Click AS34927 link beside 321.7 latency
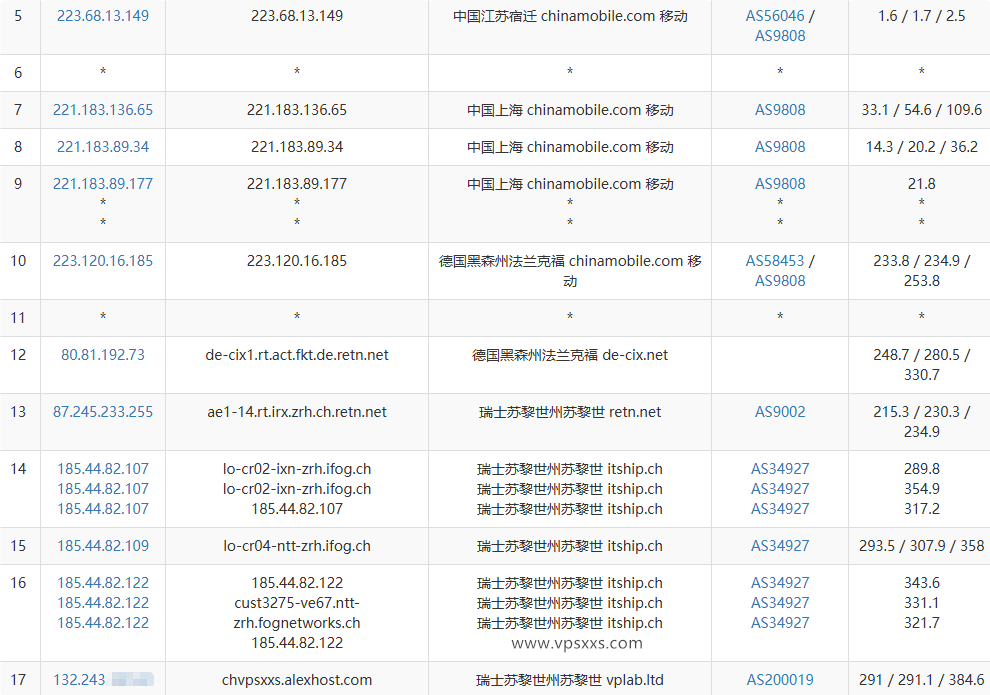This screenshot has width=990, height=695. 780,623
